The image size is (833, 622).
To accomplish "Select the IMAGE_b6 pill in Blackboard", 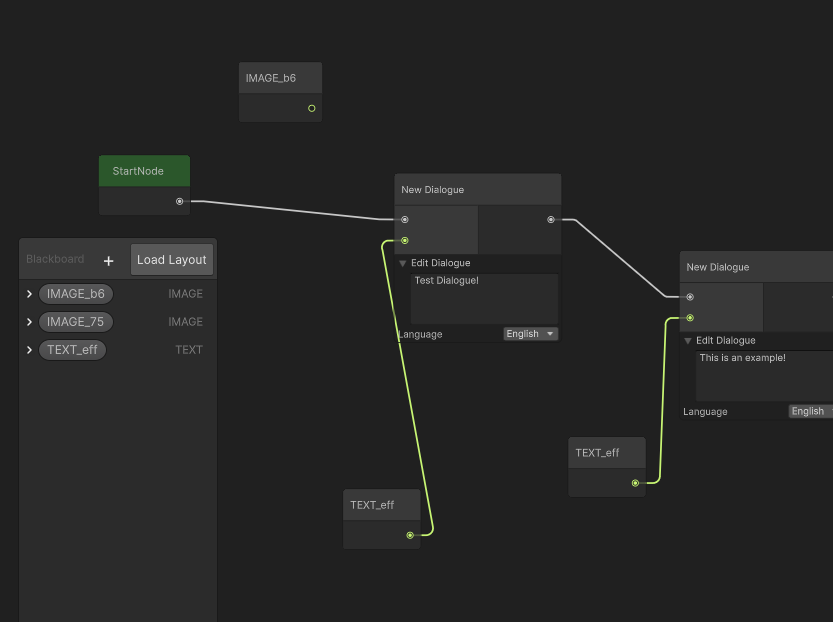I will click(x=76, y=294).
